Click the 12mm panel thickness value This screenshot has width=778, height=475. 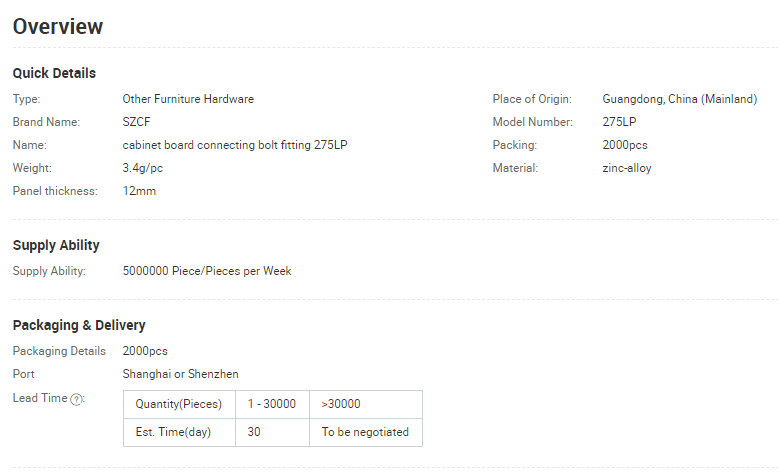(139, 191)
